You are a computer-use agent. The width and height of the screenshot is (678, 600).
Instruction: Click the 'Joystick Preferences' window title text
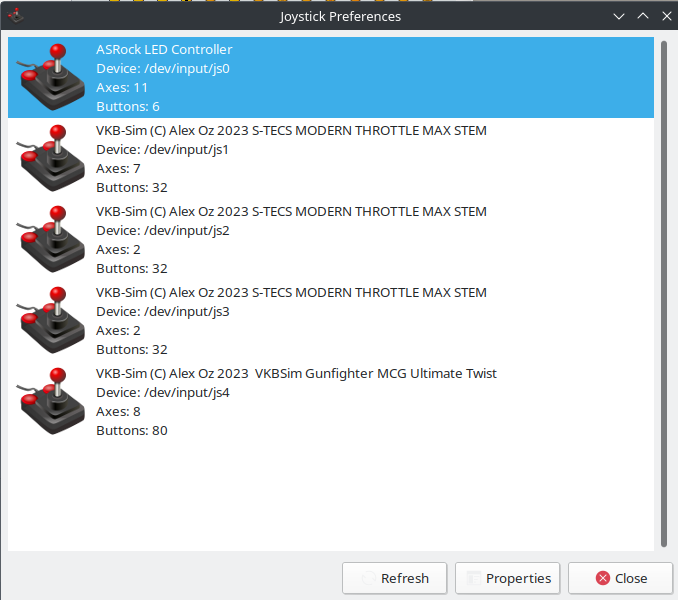click(340, 16)
